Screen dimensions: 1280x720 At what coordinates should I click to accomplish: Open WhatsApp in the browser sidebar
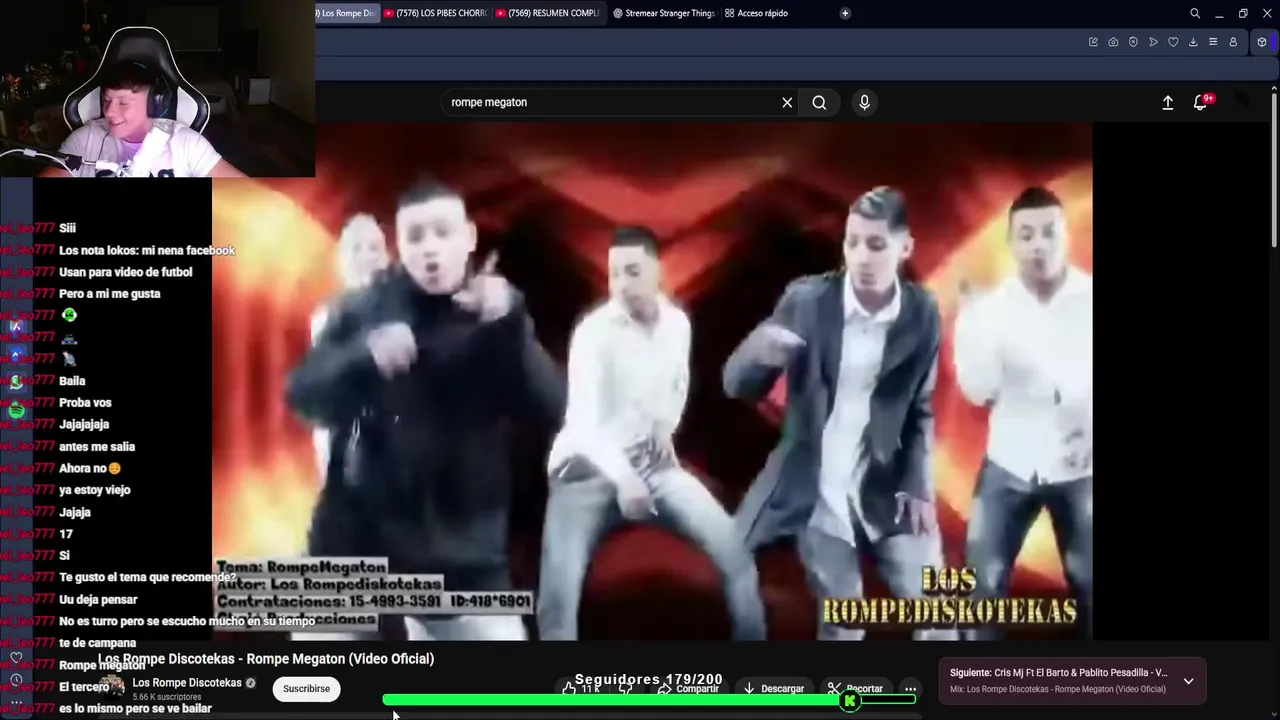[x=16, y=381]
